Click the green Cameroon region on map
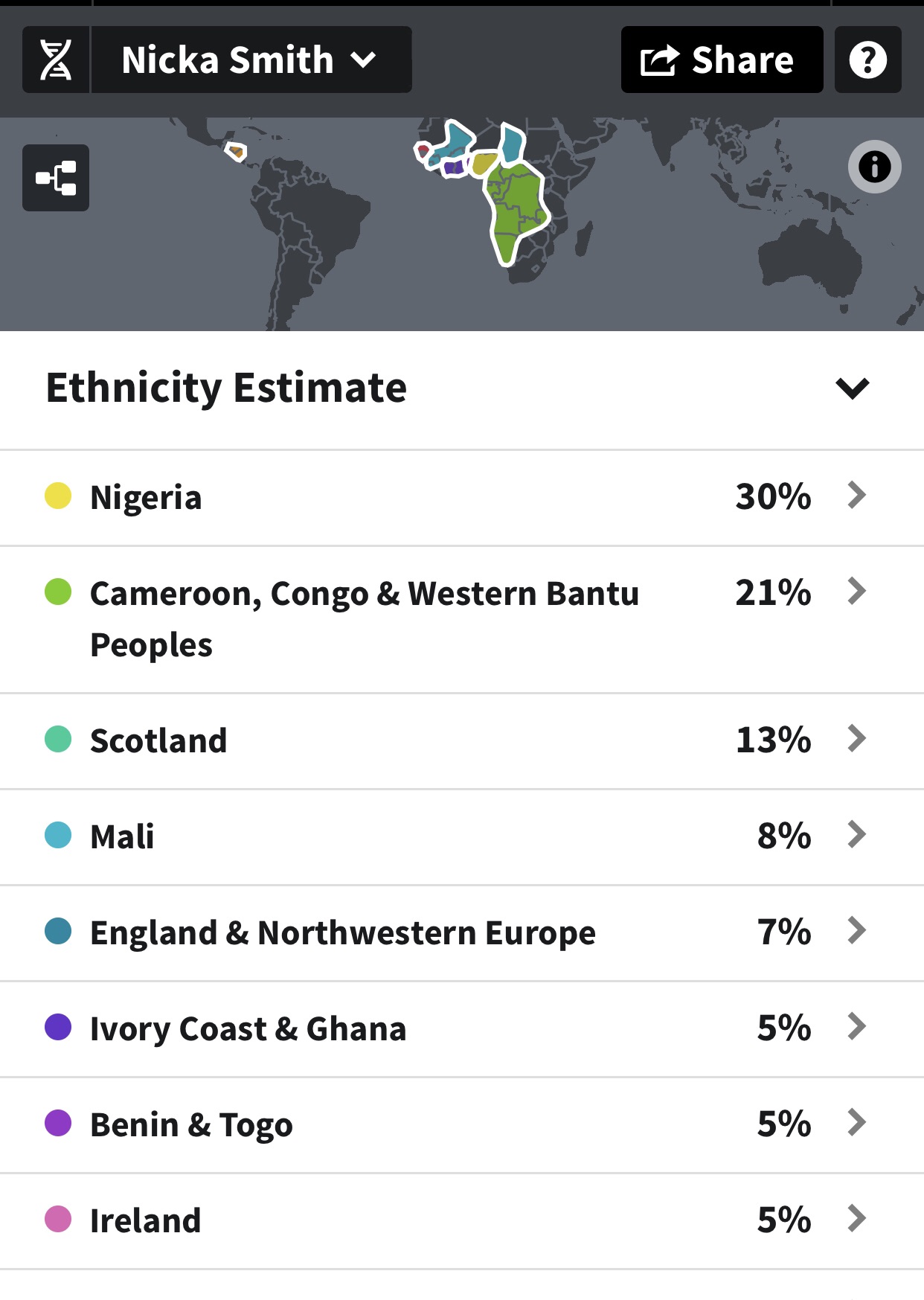The height and width of the screenshot is (1300, 924). pyautogui.click(x=516, y=208)
